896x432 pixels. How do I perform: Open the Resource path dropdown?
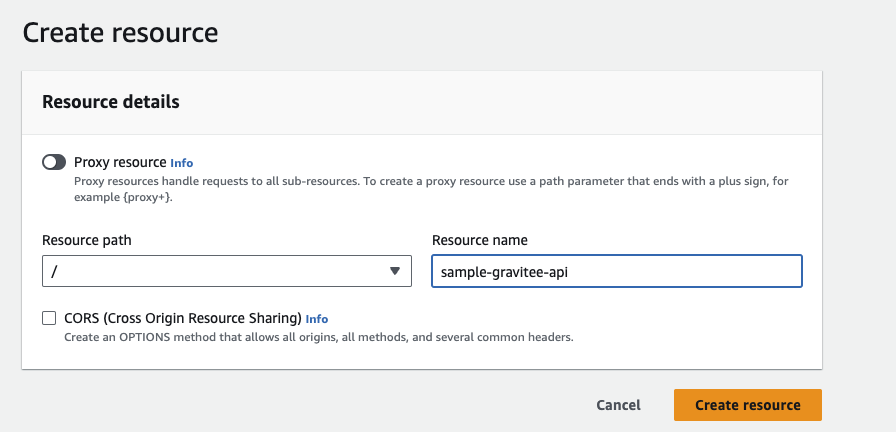(227, 271)
